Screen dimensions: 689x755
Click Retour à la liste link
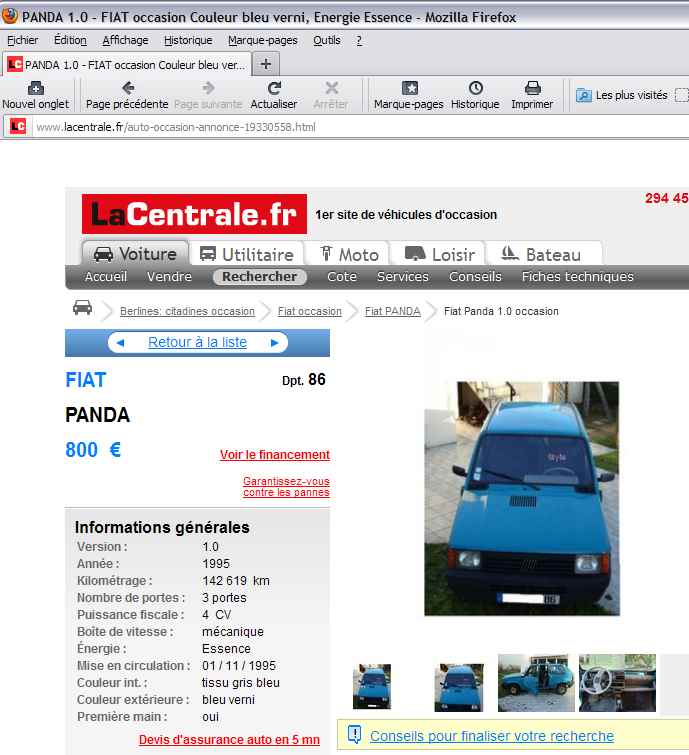point(197,342)
